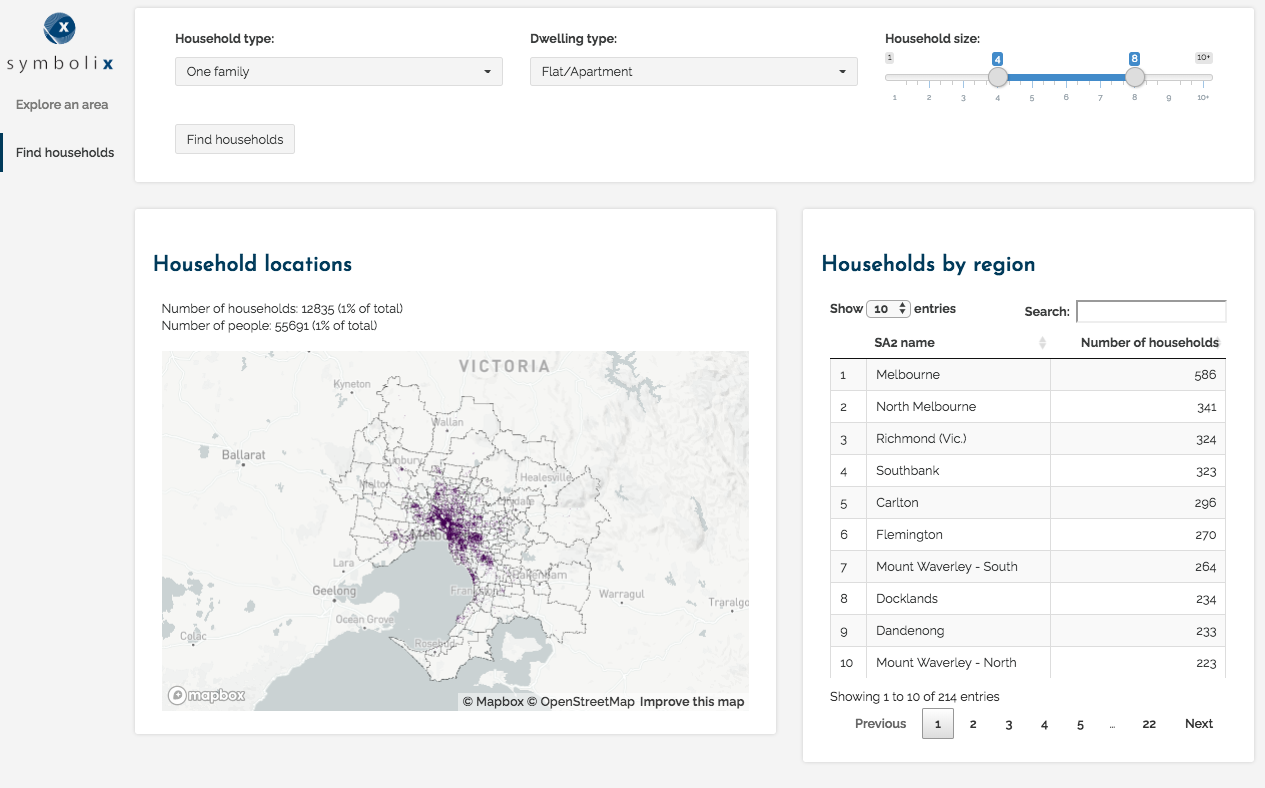Screen dimensions: 1265x788
Task: Click the upper household size slider handle
Action: coord(1134,77)
